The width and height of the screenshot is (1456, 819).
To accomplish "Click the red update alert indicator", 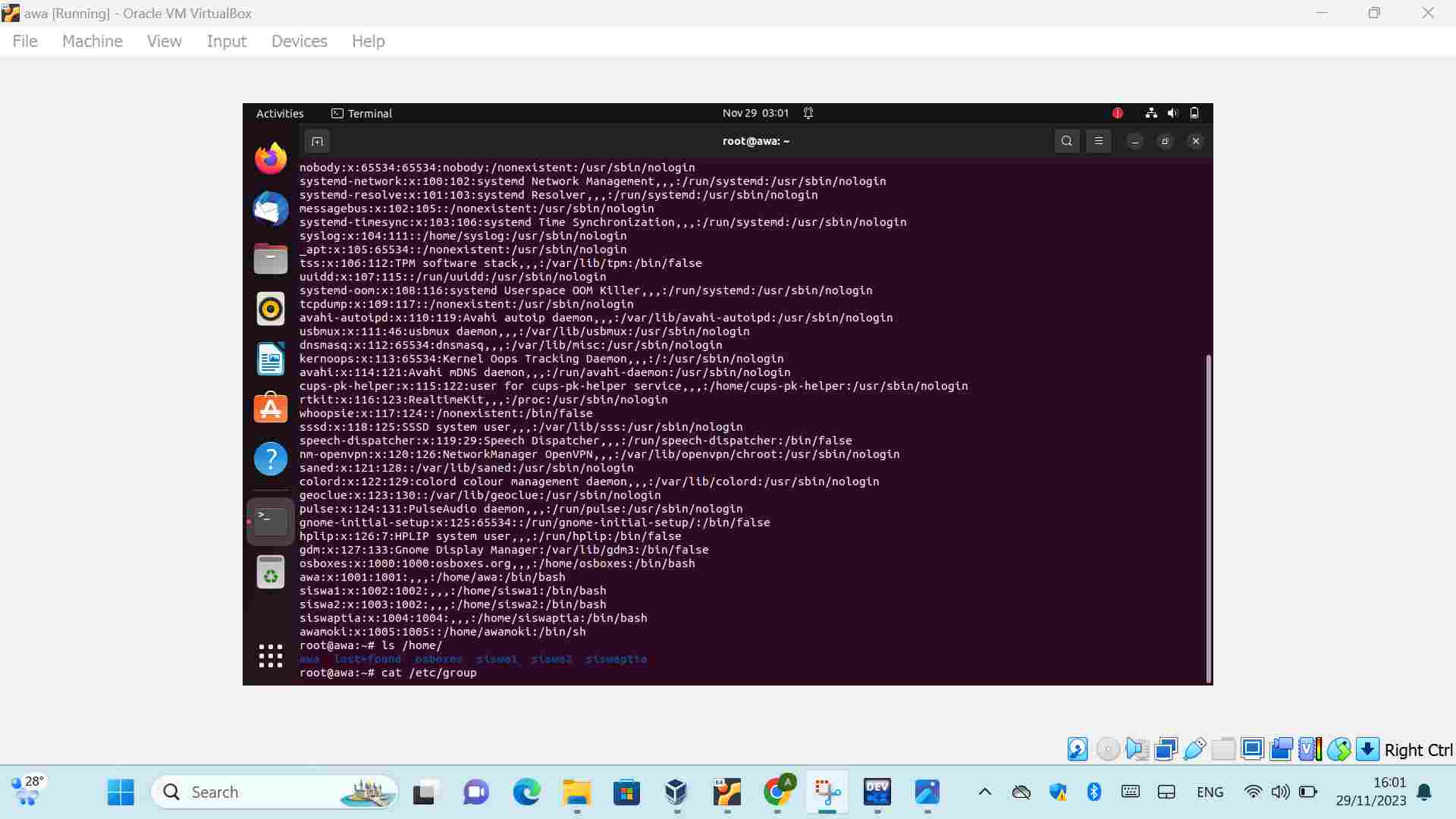I will (x=1118, y=113).
